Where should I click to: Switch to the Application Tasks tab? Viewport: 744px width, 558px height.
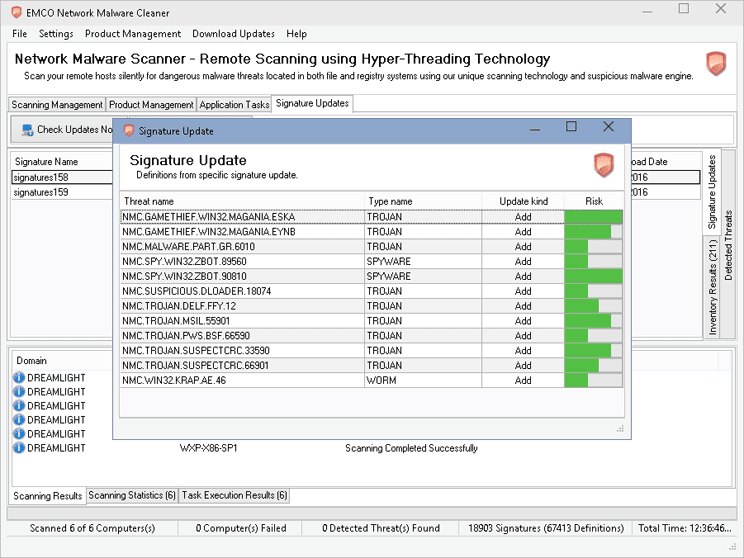pyautogui.click(x=234, y=104)
